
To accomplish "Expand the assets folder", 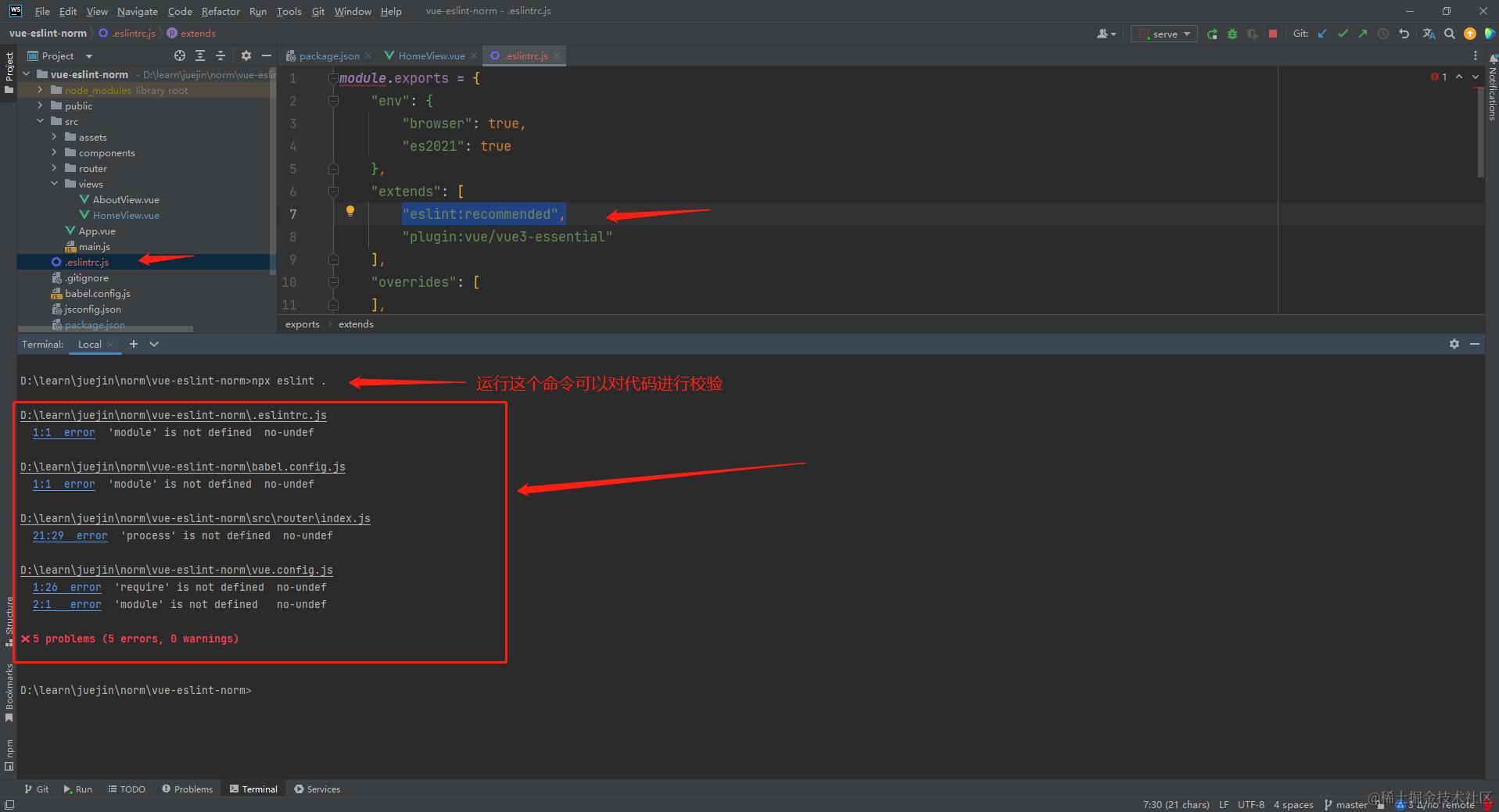I will (54, 137).
